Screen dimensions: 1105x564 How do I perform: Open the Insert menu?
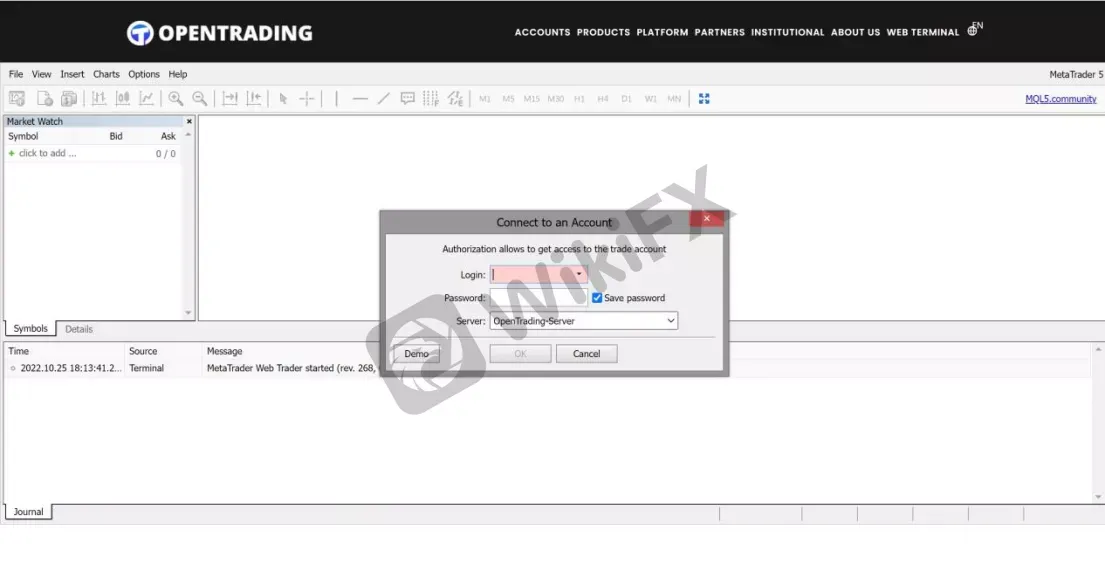72,74
